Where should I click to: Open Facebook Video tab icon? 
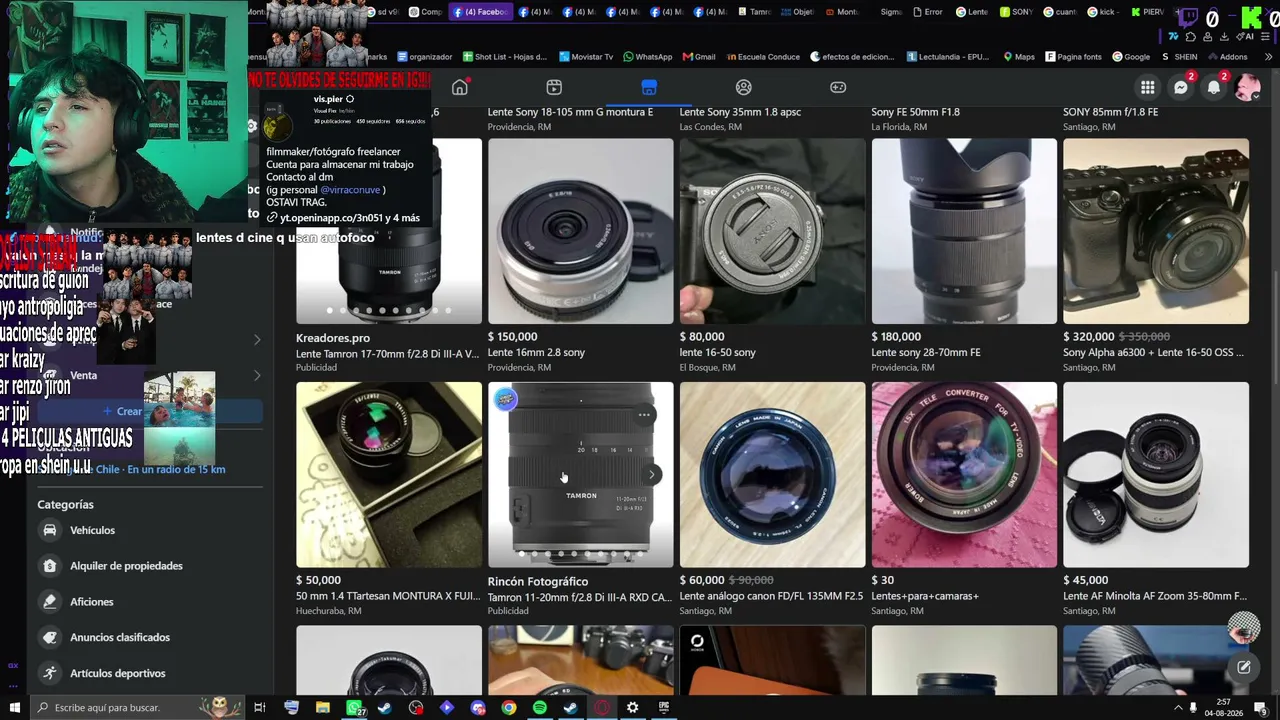coord(554,87)
